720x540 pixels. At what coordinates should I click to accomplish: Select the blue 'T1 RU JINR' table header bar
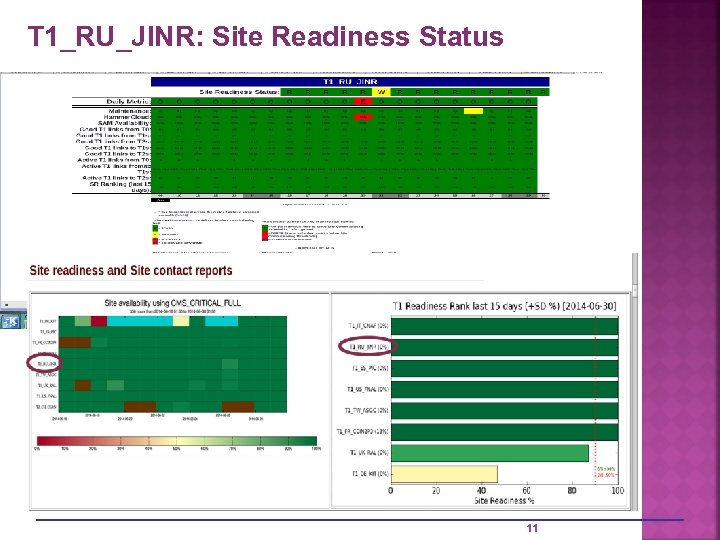(x=350, y=82)
